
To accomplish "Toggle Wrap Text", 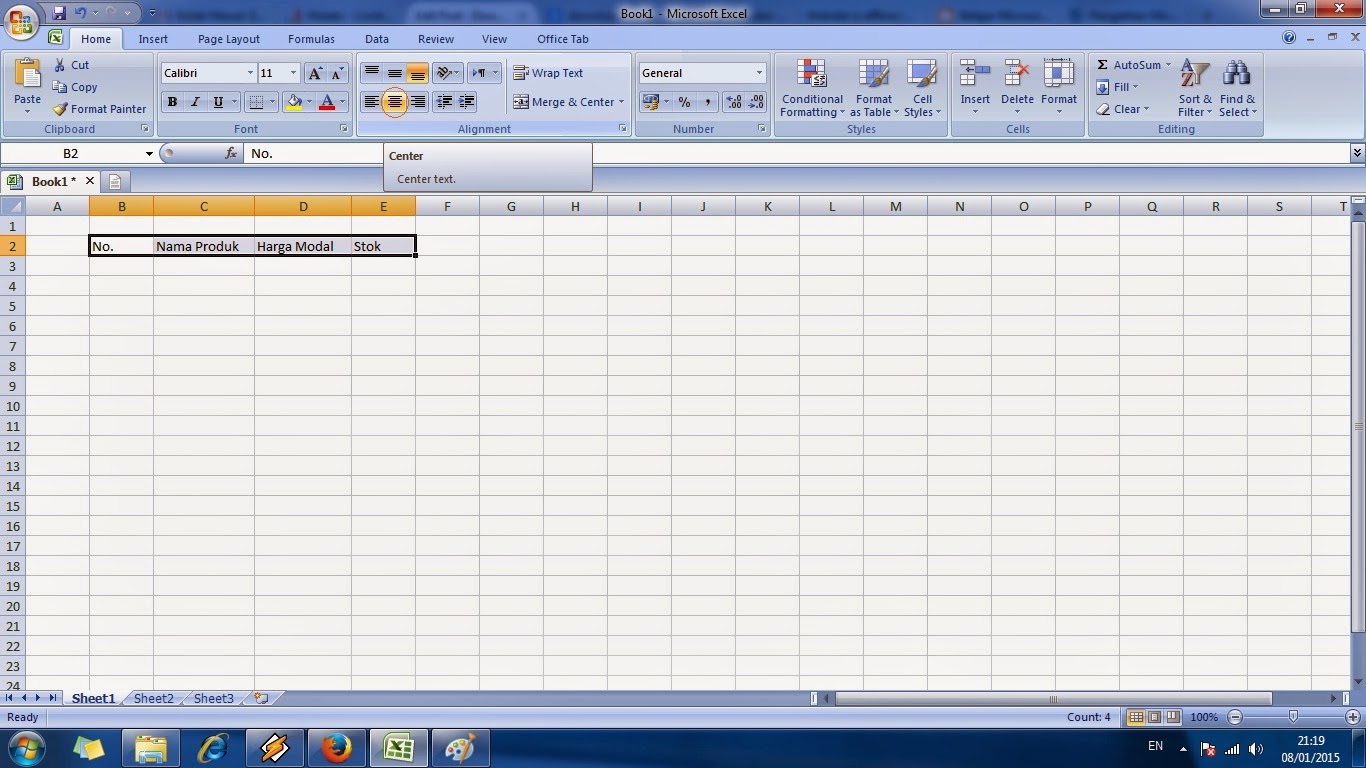I will coord(548,73).
